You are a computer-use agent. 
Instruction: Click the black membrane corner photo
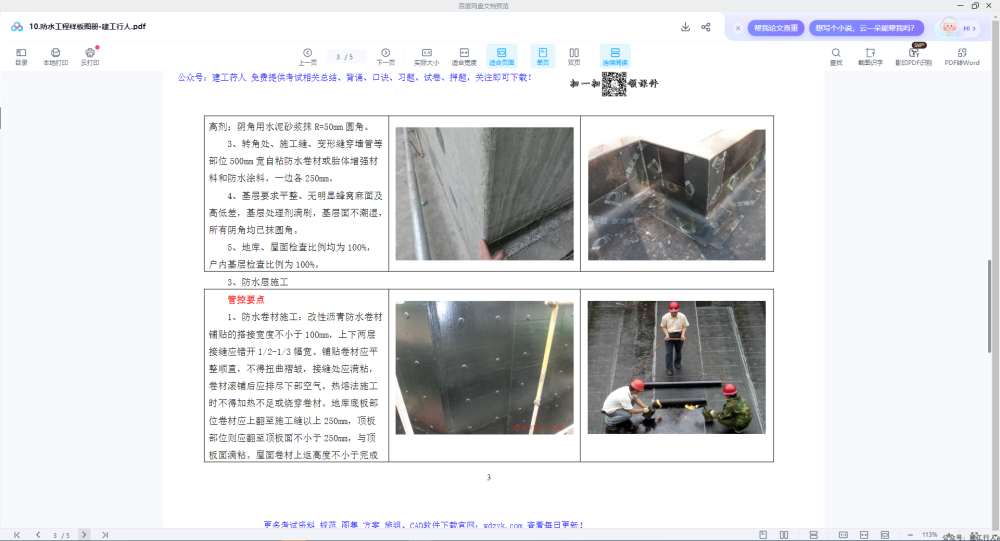tap(676, 193)
